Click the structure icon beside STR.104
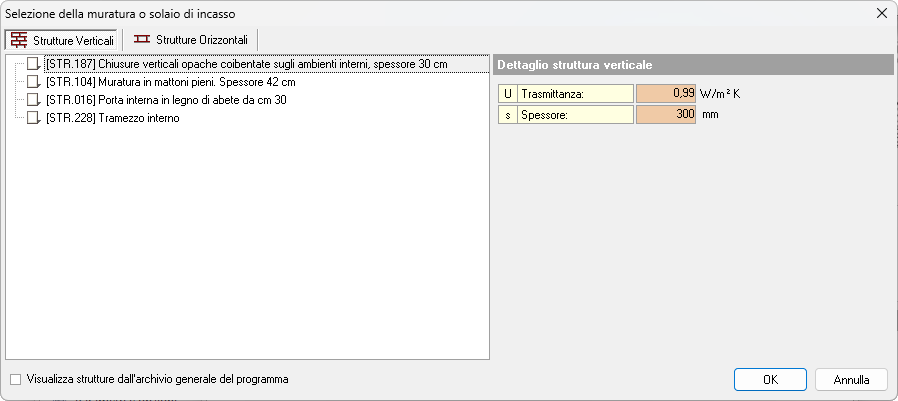This screenshot has height=401, width=898. (34, 82)
